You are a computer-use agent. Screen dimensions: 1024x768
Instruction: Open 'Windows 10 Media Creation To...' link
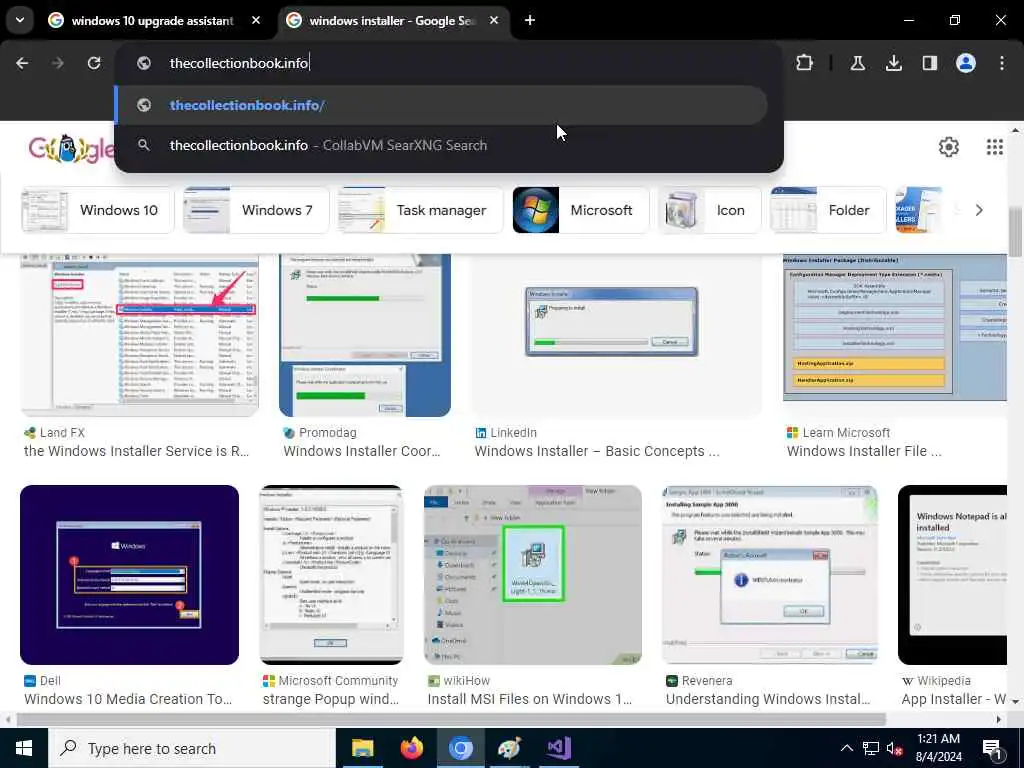pos(128,699)
